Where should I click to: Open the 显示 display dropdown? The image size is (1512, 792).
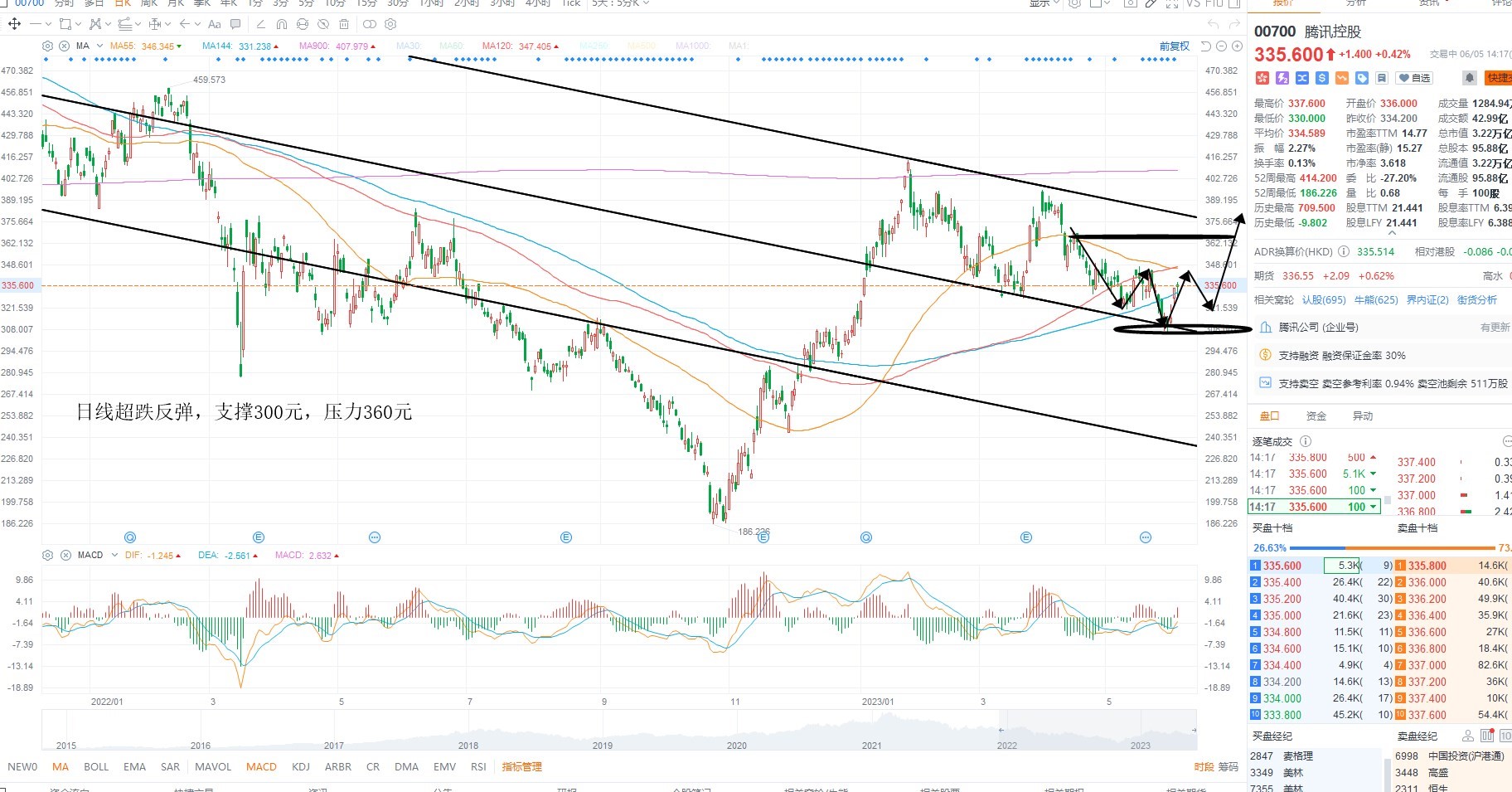[1044, 3]
